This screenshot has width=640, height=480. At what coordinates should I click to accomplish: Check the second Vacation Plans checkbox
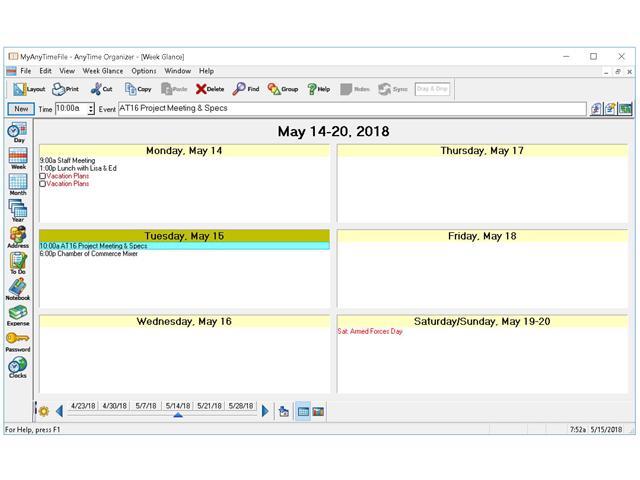pyautogui.click(x=43, y=184)
